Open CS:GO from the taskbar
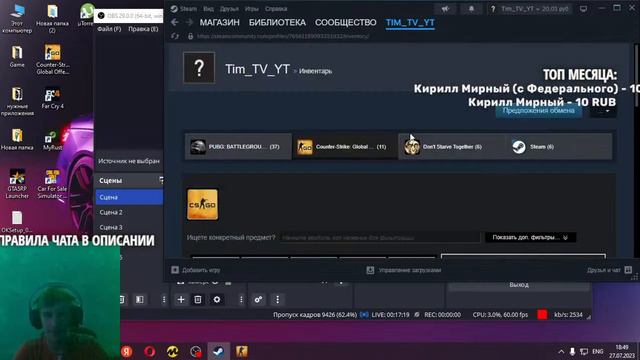 tap(242, 351)
